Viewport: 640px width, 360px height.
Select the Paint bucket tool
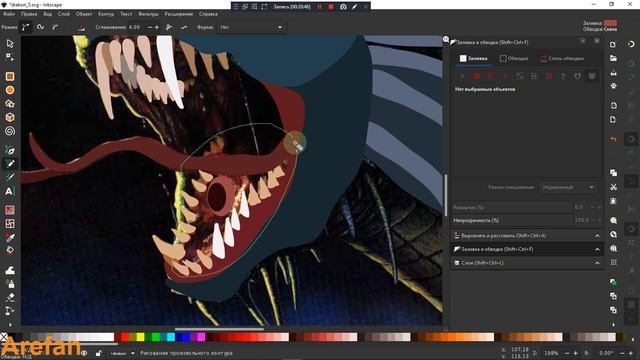(x=10, y=251)
